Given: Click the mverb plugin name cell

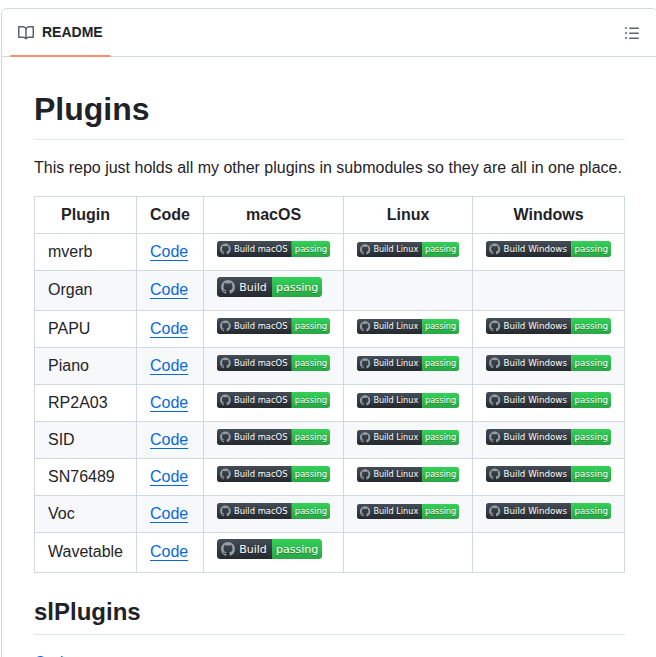Looking at the screenshot, I should coord(85,252).
